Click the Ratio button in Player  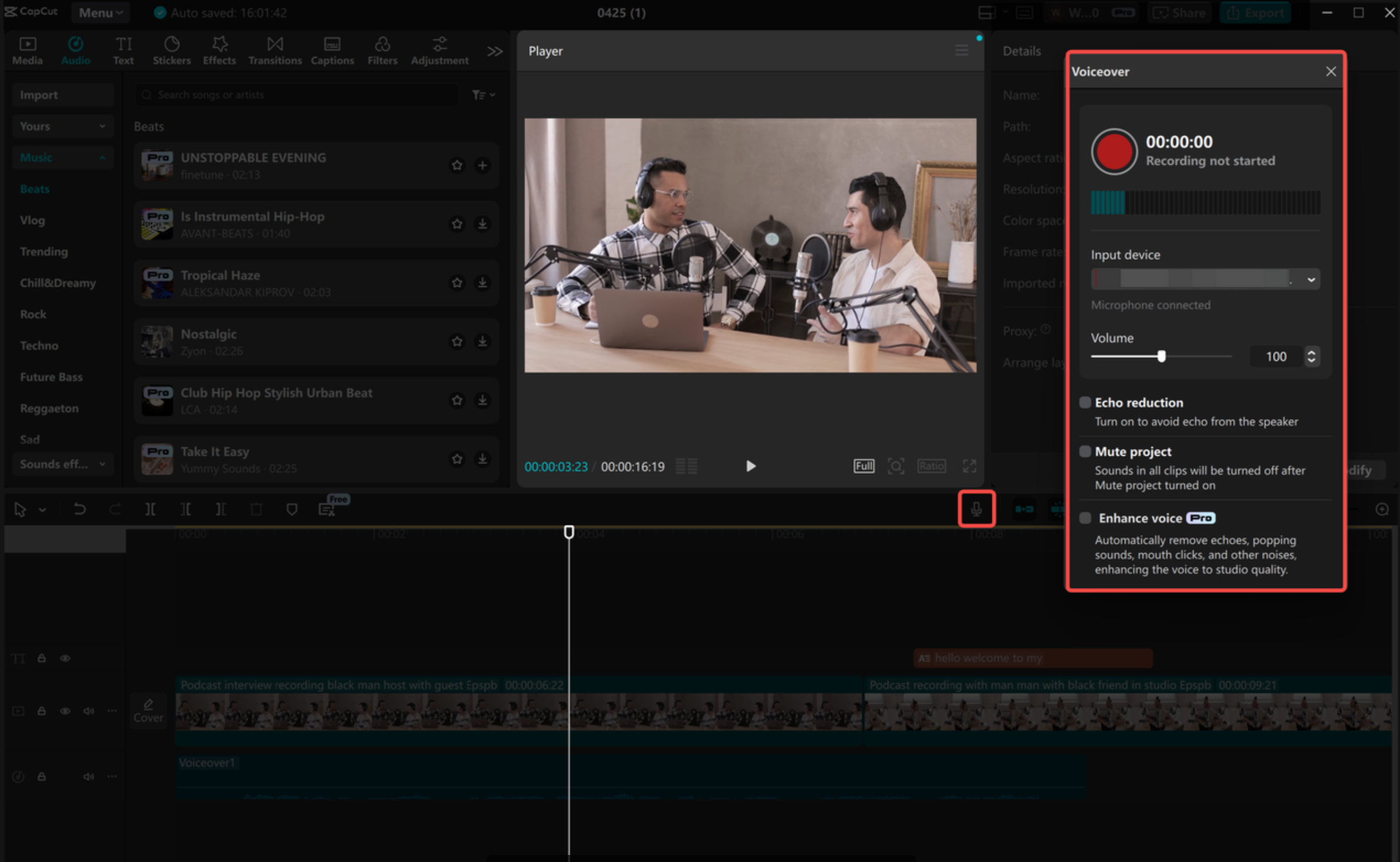(931, 466)
